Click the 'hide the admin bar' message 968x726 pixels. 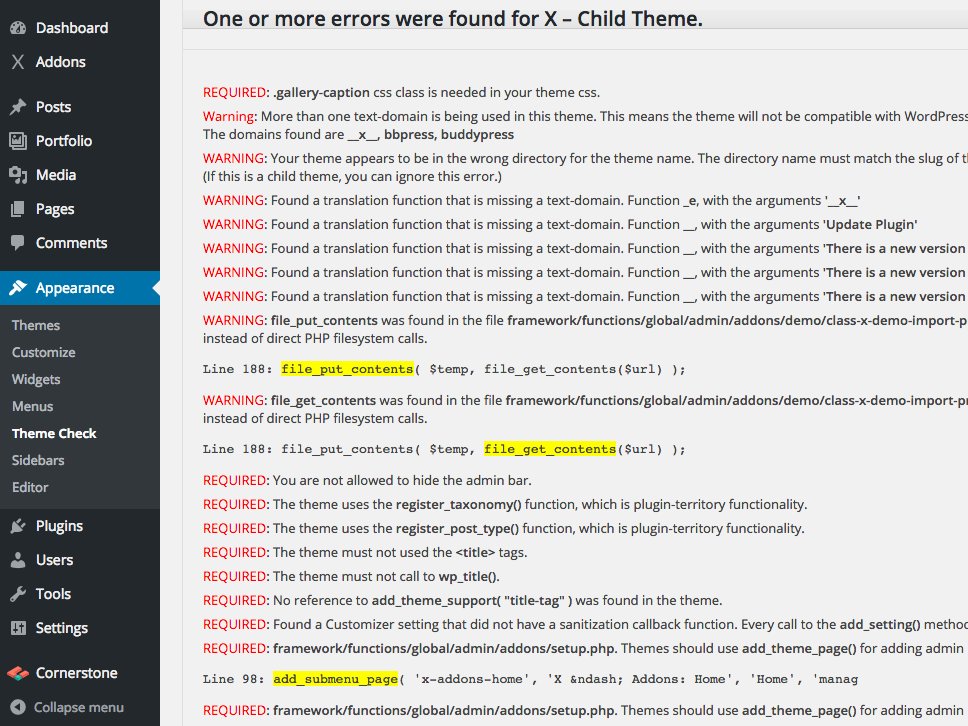pyautogui.click(x=367, y=480)
